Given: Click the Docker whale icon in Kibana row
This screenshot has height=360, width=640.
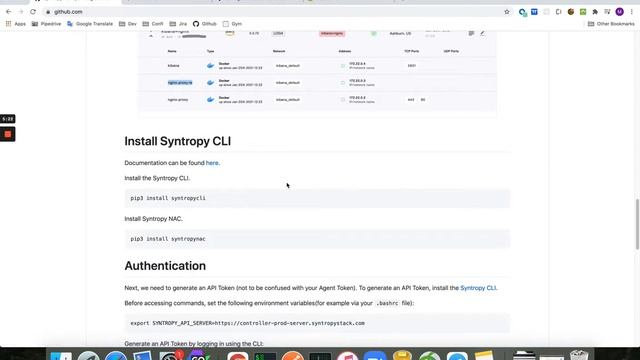Looking at the screenshot, I should [211, 66].
